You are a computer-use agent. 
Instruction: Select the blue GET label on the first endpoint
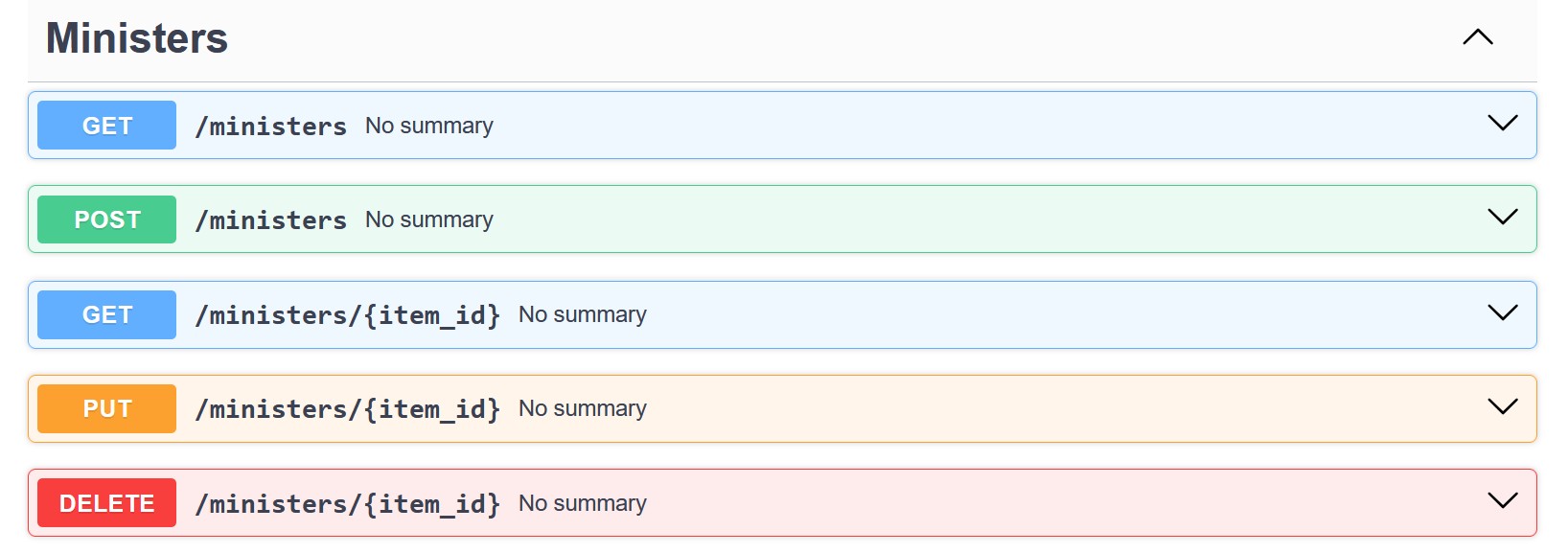105,125
